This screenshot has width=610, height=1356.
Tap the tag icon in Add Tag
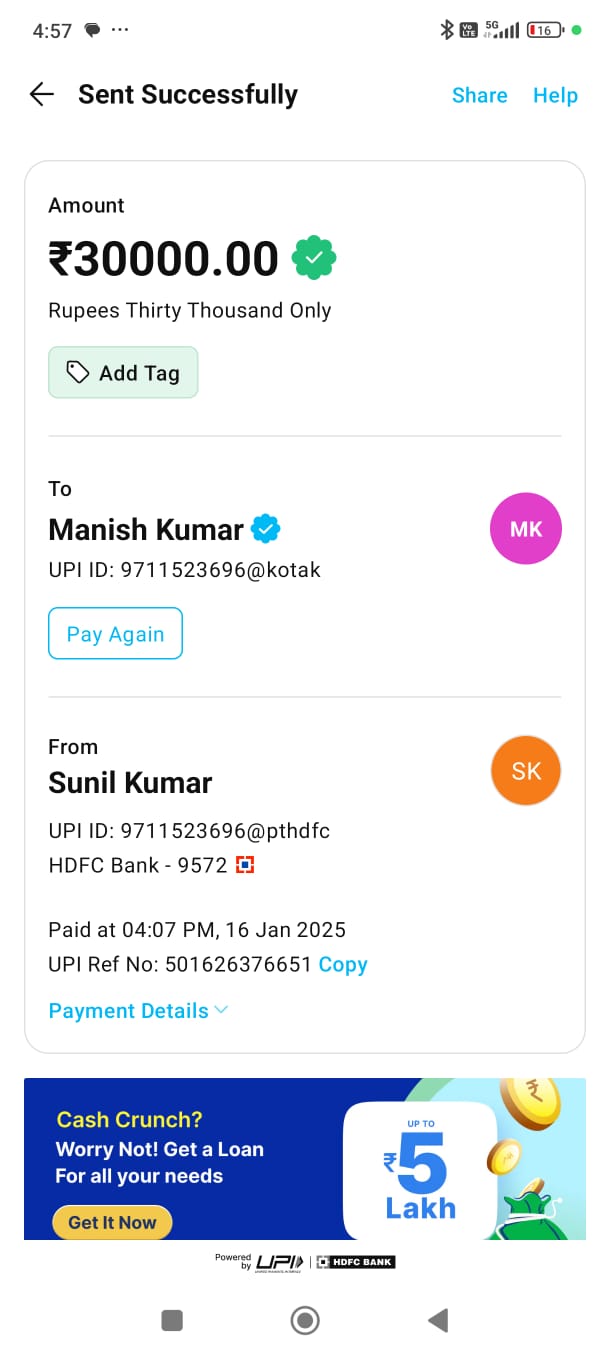tap(78, 373)
